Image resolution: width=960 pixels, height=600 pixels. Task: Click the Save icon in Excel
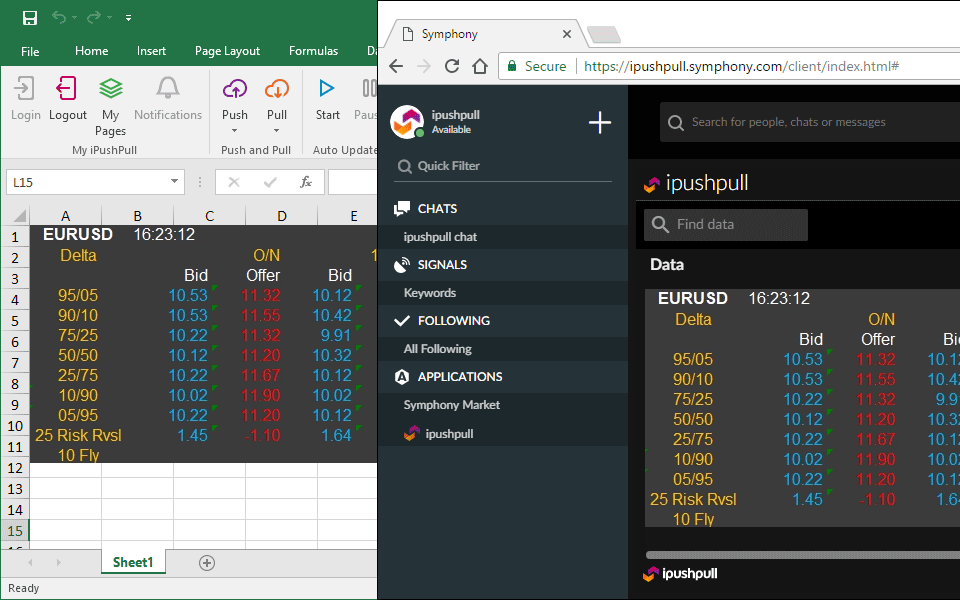pyautogui.click(x=29, y=18)
